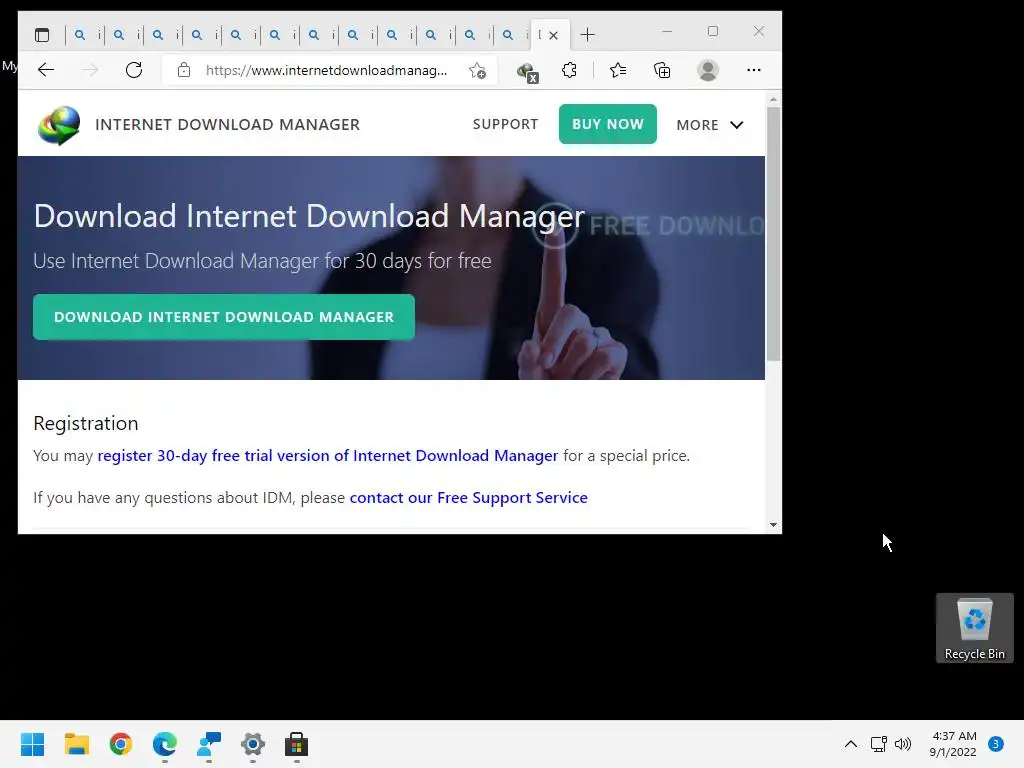Reload the current page
1024x768 pixels.
(x=134, y=70)
